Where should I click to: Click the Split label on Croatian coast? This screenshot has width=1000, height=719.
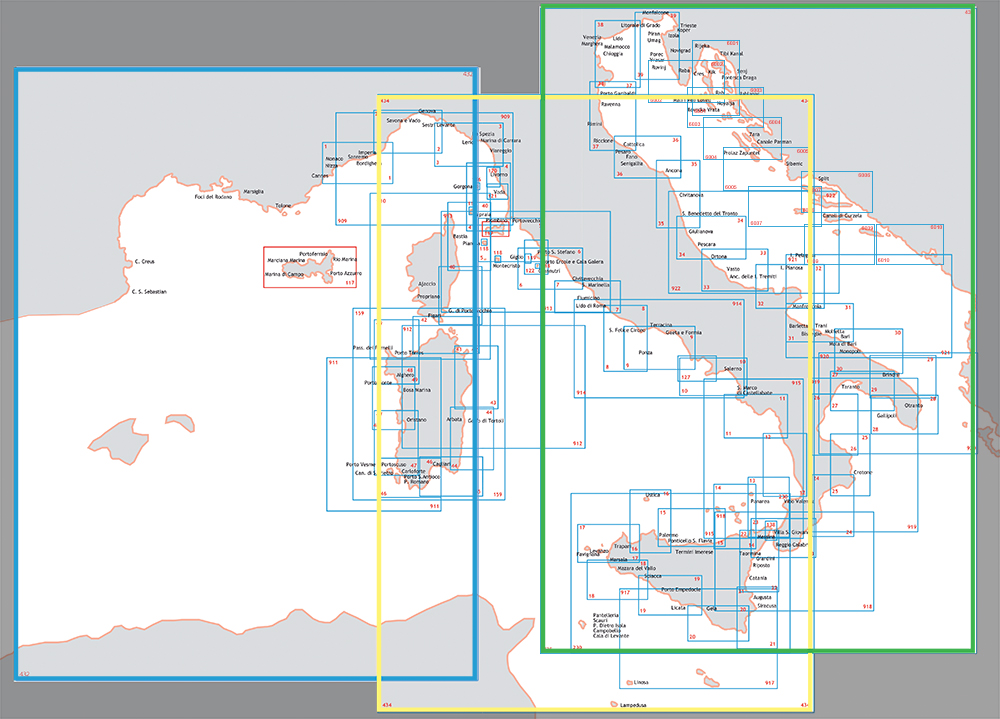(823, 179)
